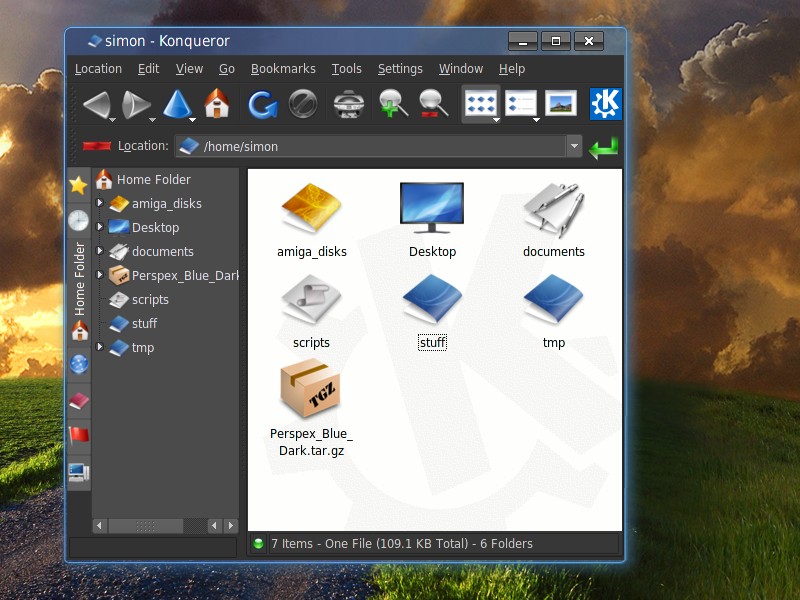Click the KDE gear logo icon
This screenshot has height=600, width=800.
click(x=606, y=104)
